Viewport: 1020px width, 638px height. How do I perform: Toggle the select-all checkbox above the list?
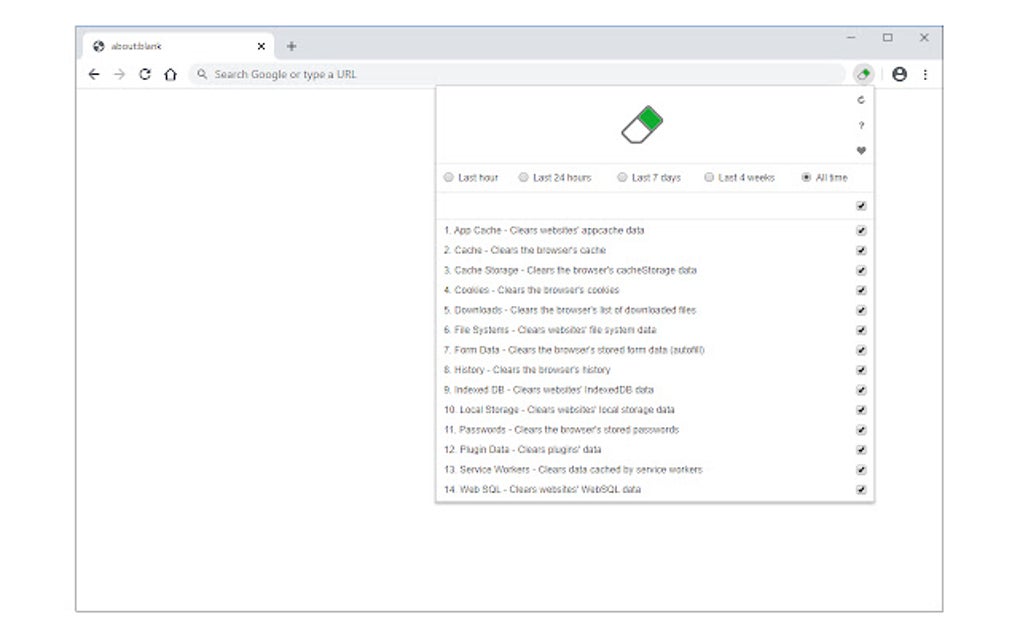click(861, 205)
